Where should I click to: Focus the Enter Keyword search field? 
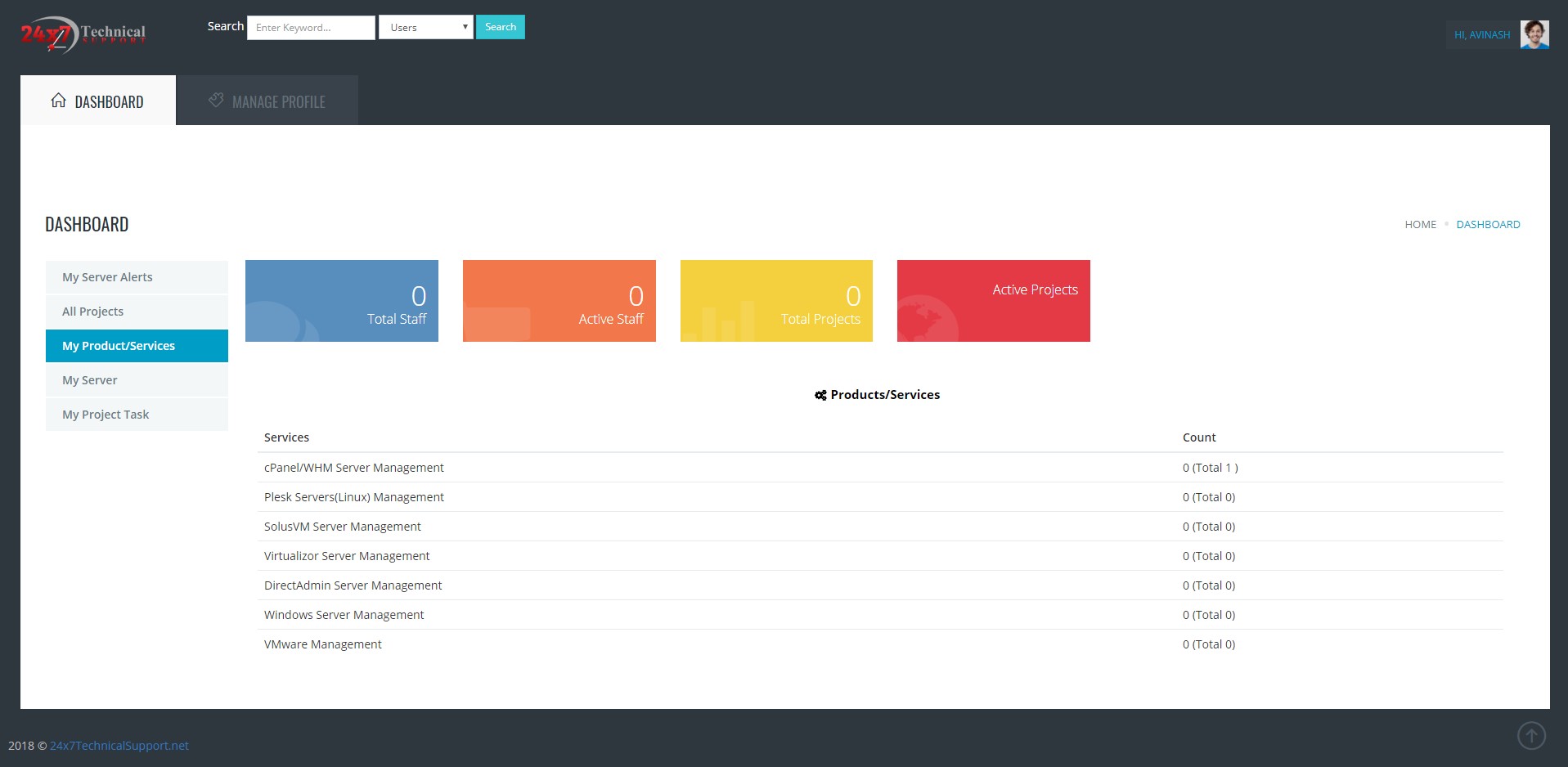[311, 27]
